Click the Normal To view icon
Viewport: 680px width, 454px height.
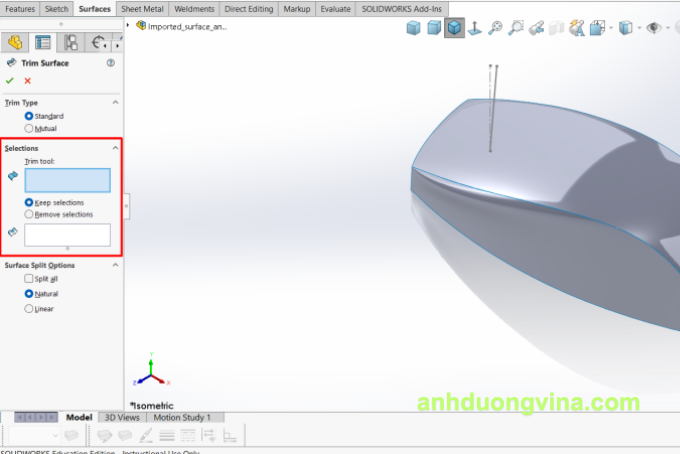[x=476, y=28]
